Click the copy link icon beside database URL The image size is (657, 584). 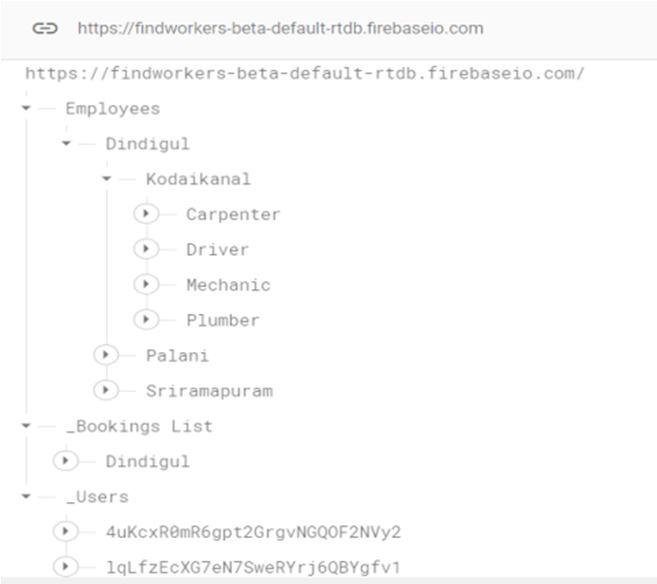(45, 28)
